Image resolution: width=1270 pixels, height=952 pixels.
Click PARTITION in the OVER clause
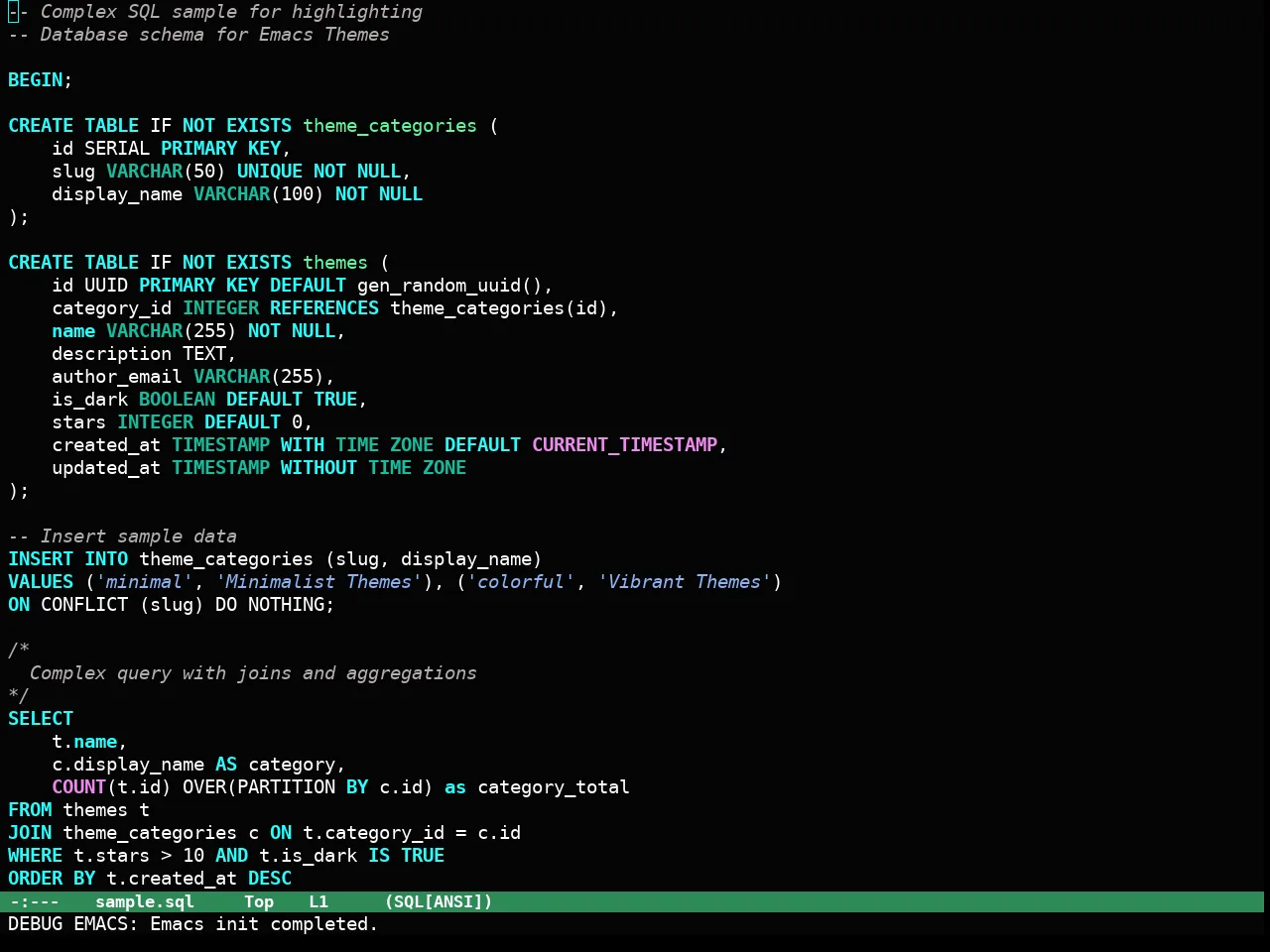click(287, 787)
